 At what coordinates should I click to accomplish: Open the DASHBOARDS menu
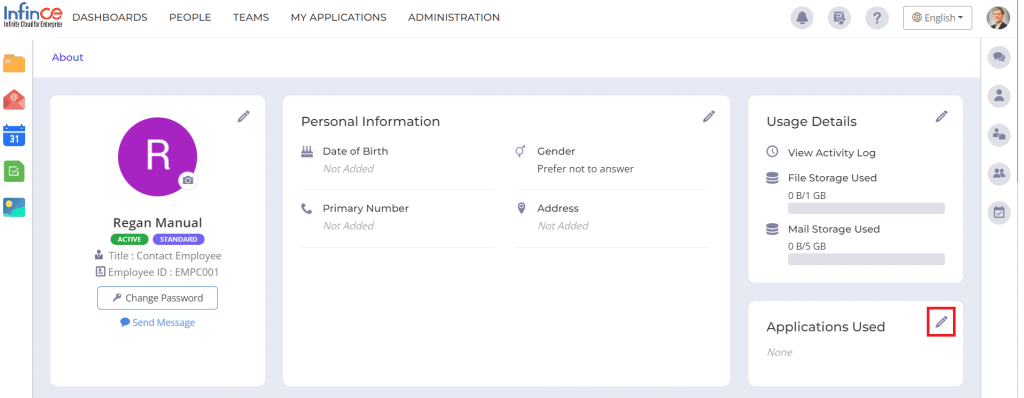[110, 18]
